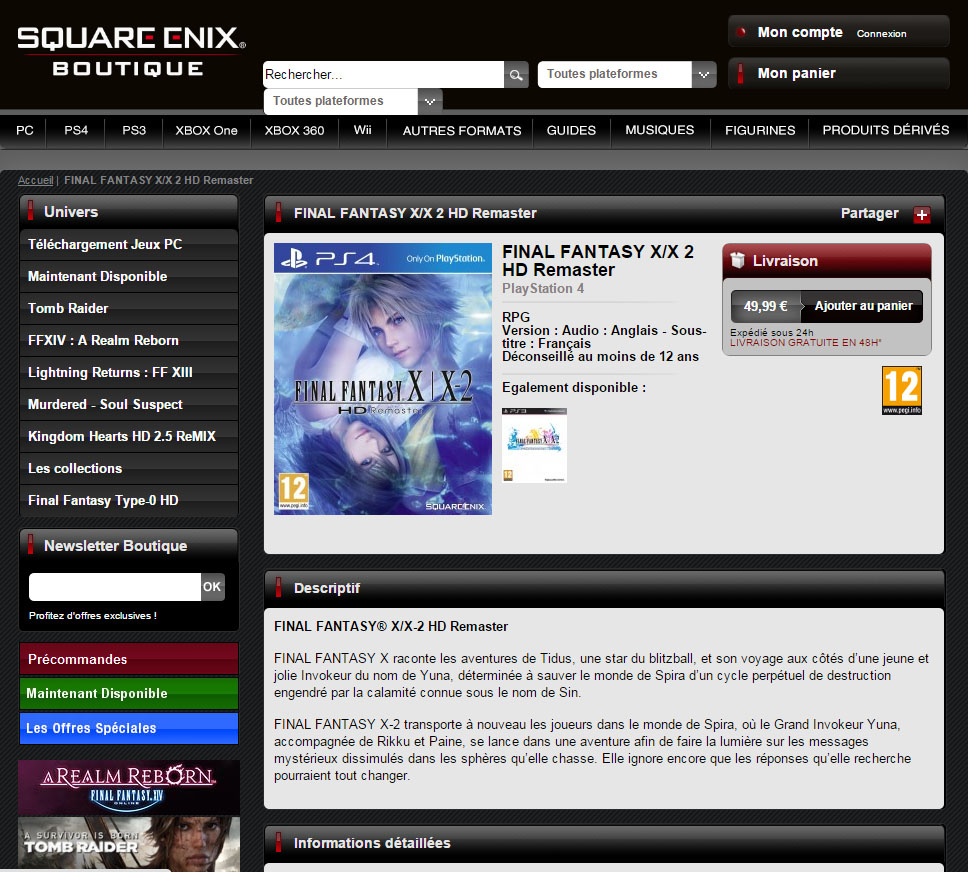968x872 pixels.
Task: Go to Accueil breadcrumb link
Action: tap(35, 180)
